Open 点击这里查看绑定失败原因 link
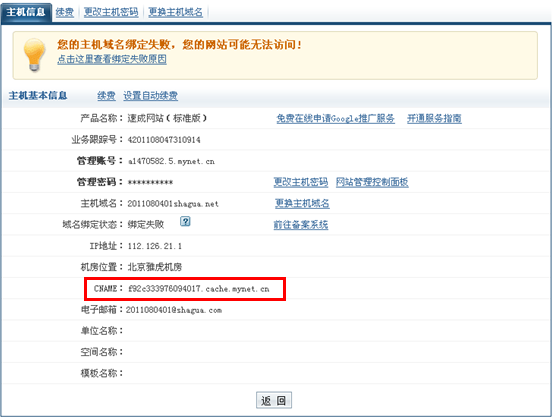Viewport: 553px width, 418px height. click(x=112, y=59)
